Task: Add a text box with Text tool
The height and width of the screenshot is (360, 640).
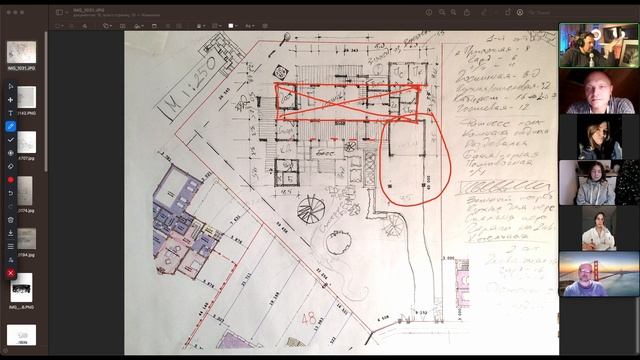Action: pos(123,26)
